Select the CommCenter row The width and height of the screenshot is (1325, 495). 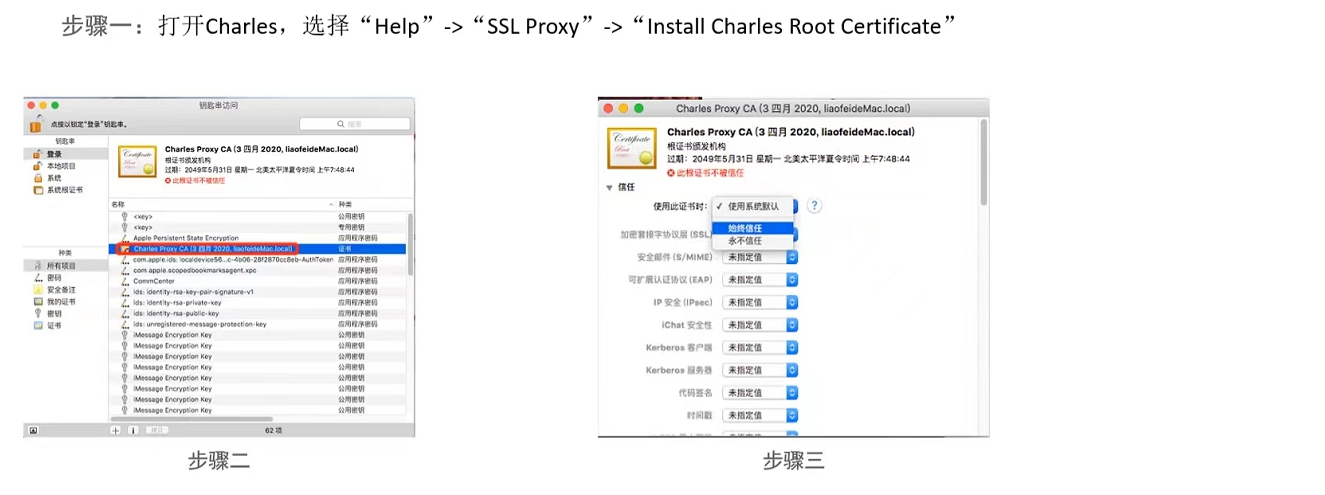click(x=258, y=281)
